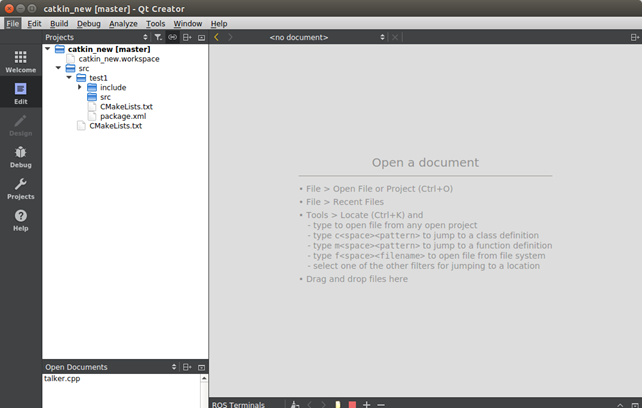Open talker.cpp in Open Documents

62,379
